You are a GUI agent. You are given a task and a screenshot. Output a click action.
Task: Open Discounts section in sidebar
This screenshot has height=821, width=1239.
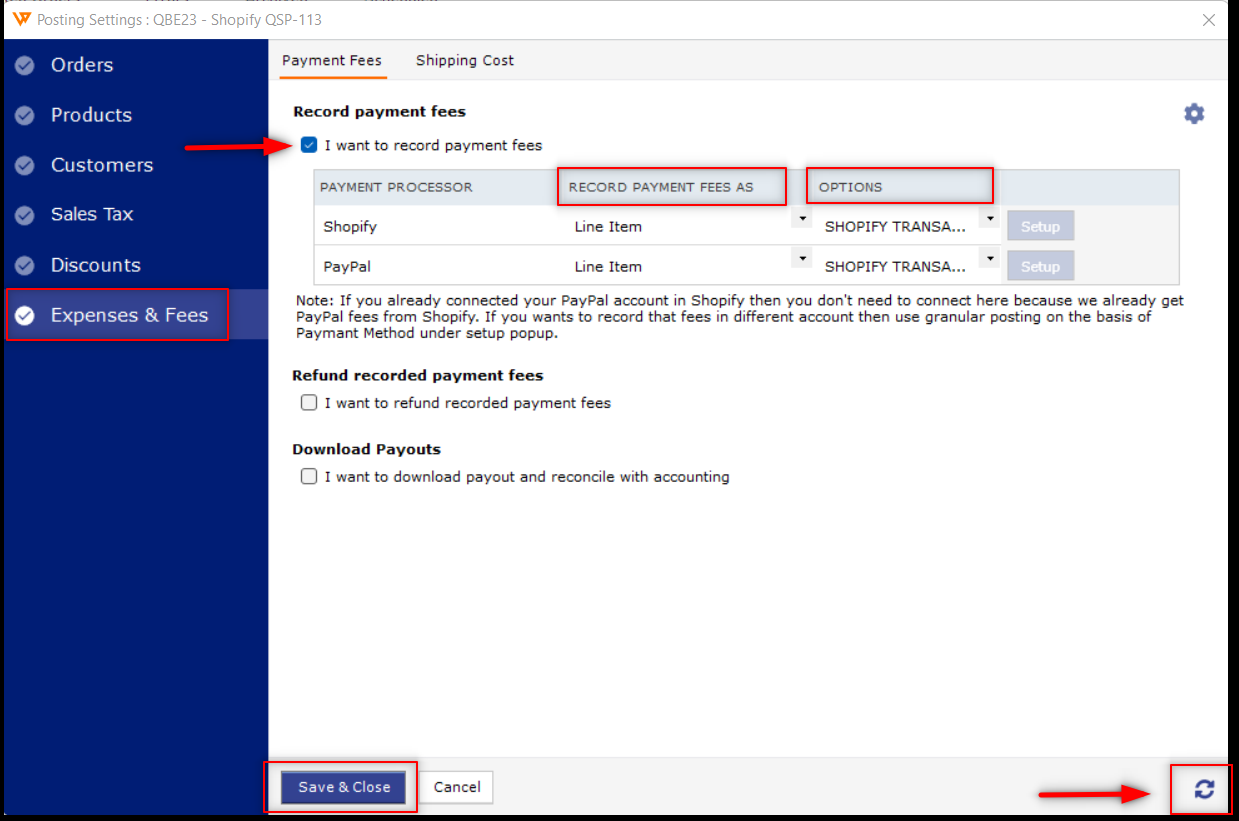tap(136, 265)
